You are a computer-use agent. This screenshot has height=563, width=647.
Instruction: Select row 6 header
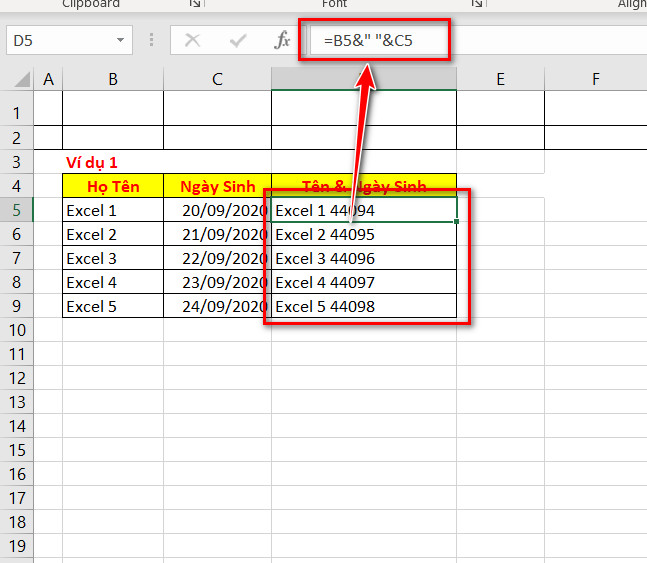click(x=17, y=234)
